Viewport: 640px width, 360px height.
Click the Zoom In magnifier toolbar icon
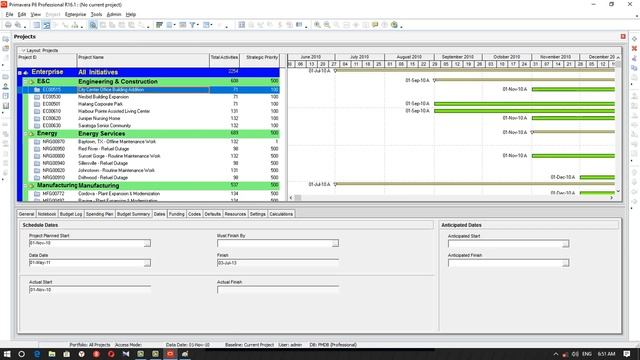[x=317, y=25]
